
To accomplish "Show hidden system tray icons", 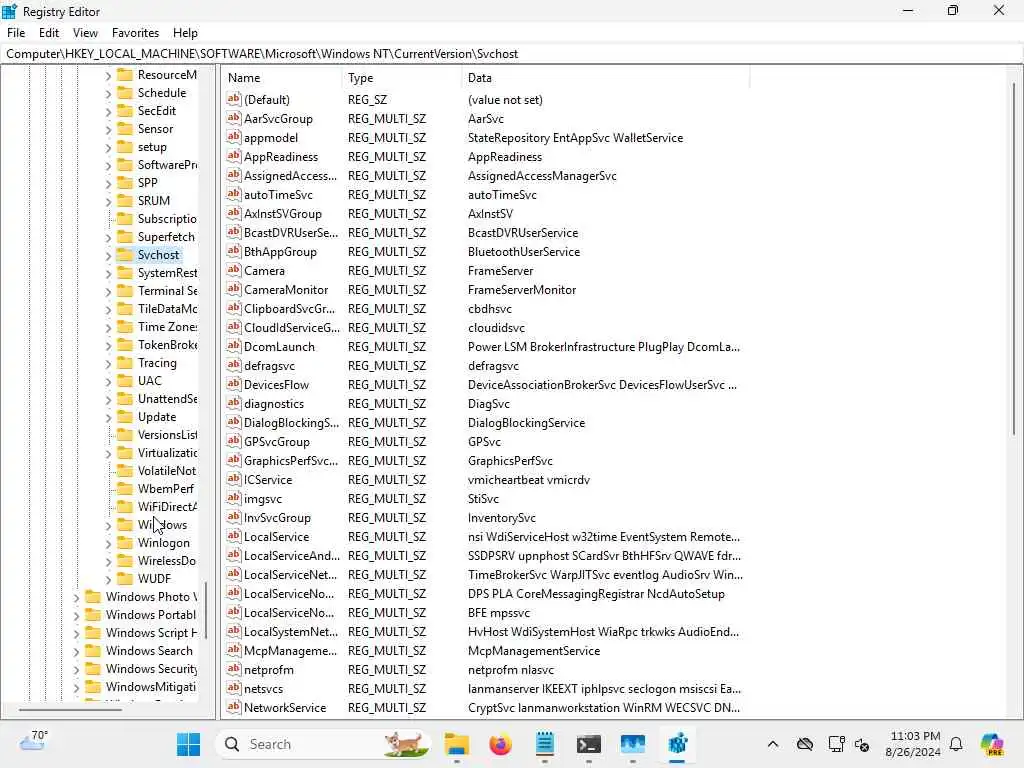I will pos(773,744).
